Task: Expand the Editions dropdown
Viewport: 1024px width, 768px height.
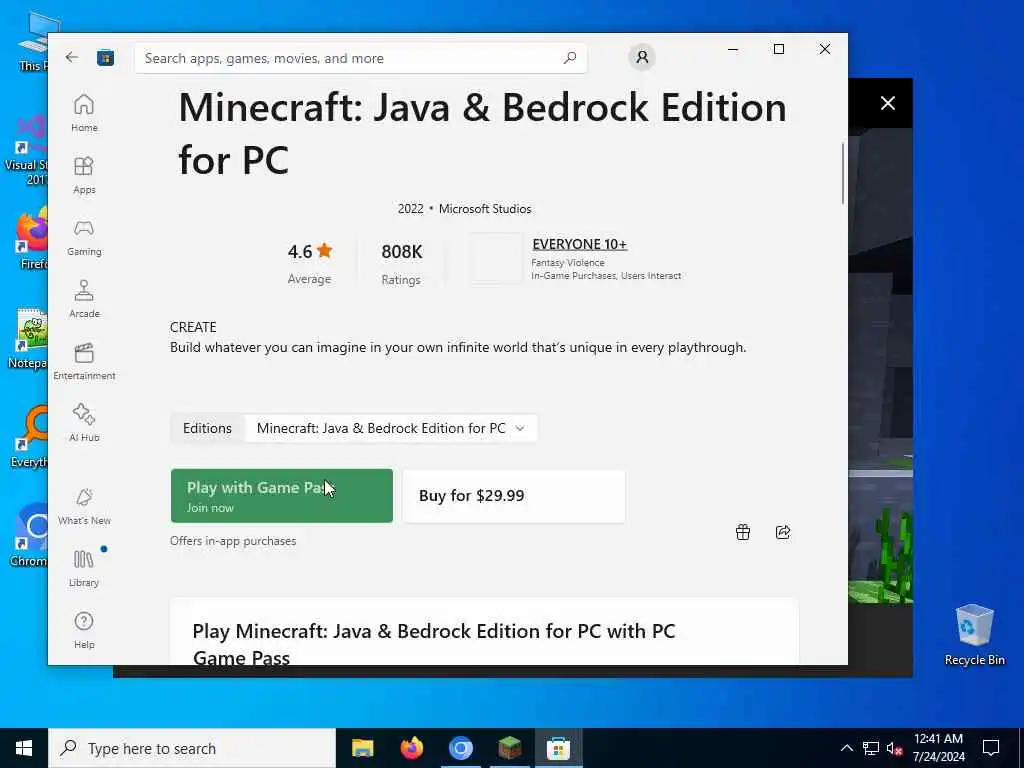Action: pyautogui.click(x=391, y=428)
